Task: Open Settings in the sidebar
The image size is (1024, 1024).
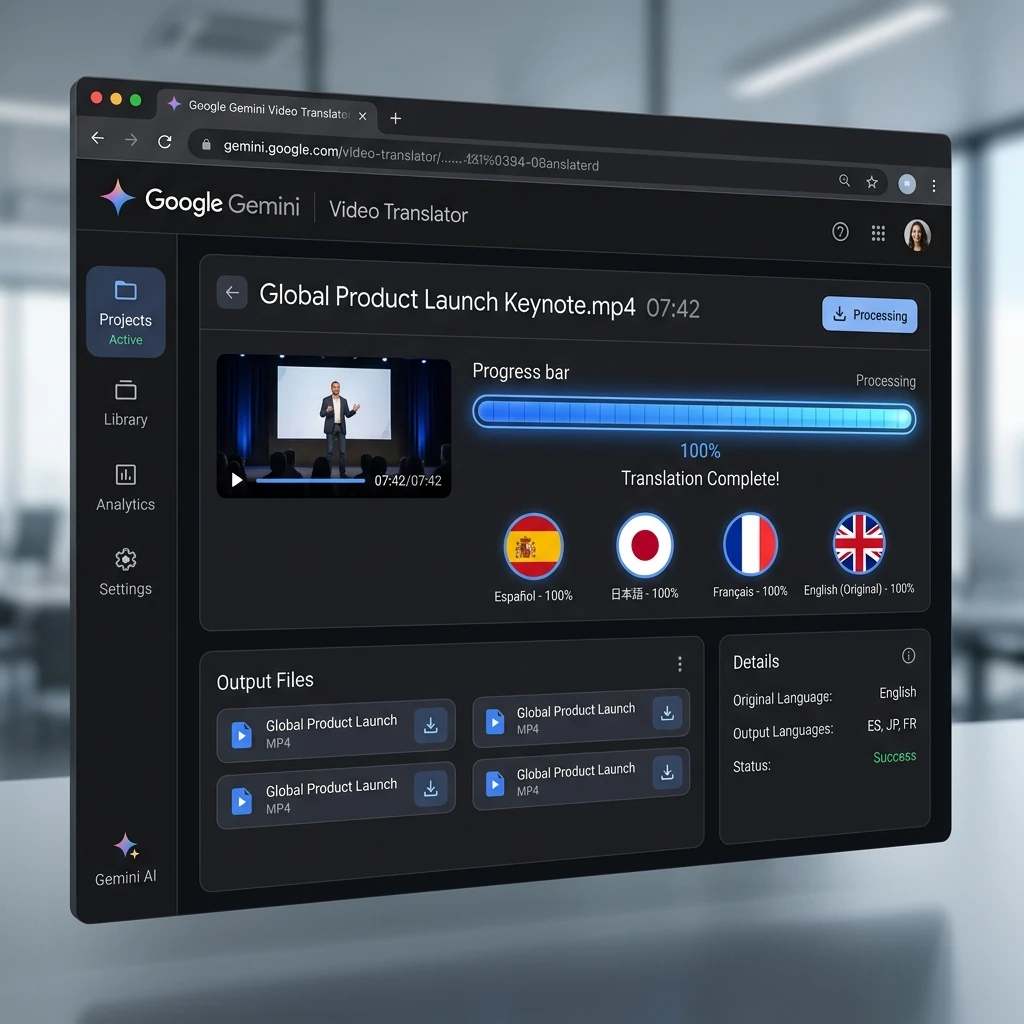Action: (125, 572)
